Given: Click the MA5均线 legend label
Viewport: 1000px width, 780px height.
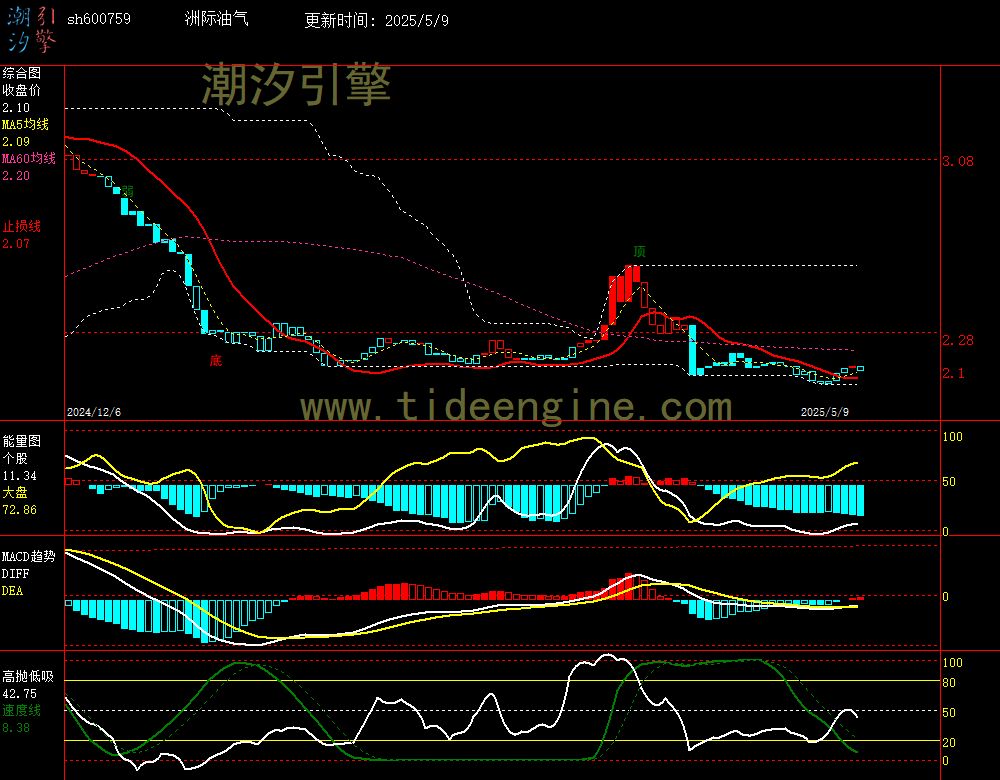Looking at the screenshot, I should [25, 124].
